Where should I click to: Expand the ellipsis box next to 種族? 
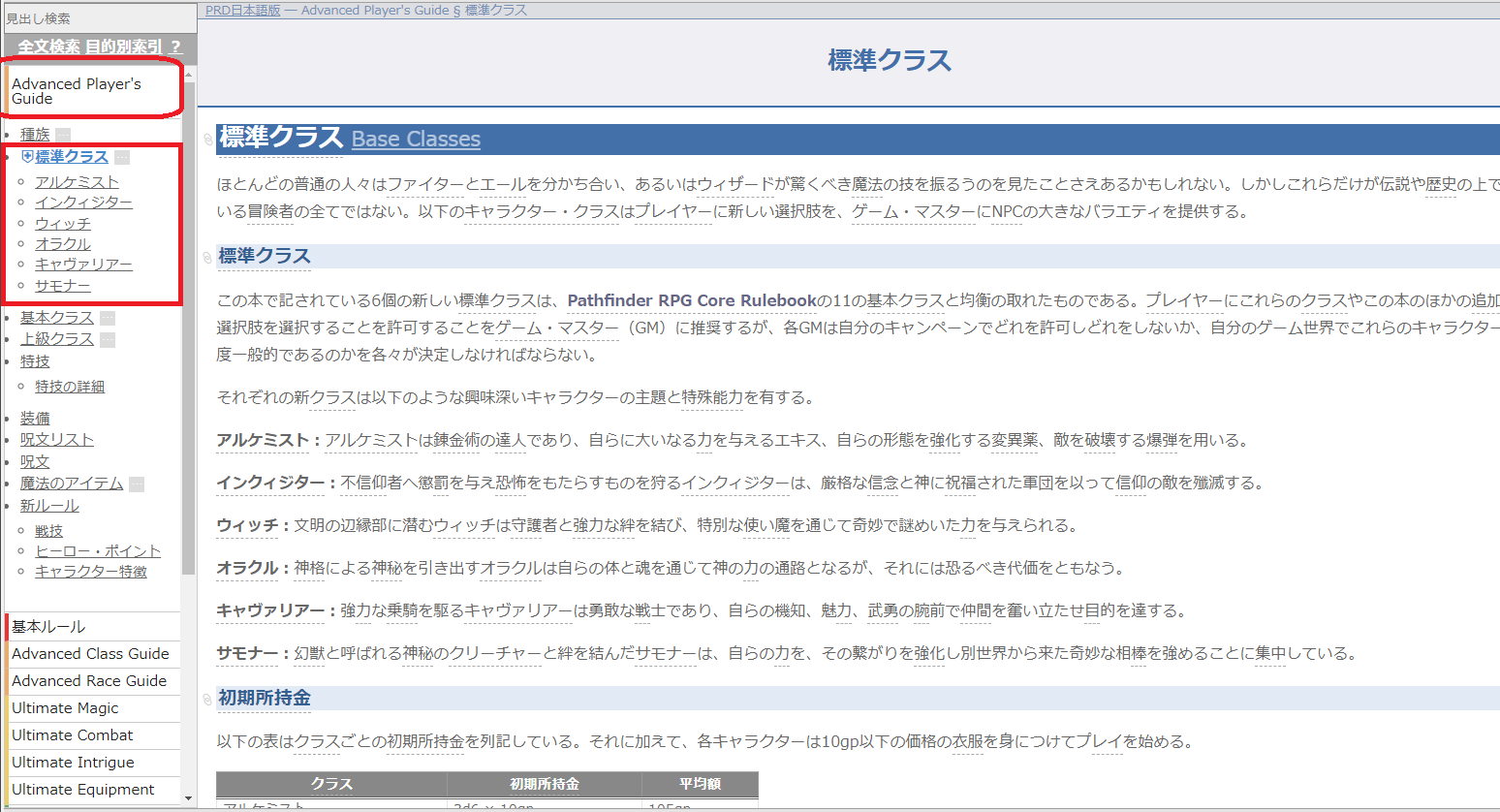point(63,136)
